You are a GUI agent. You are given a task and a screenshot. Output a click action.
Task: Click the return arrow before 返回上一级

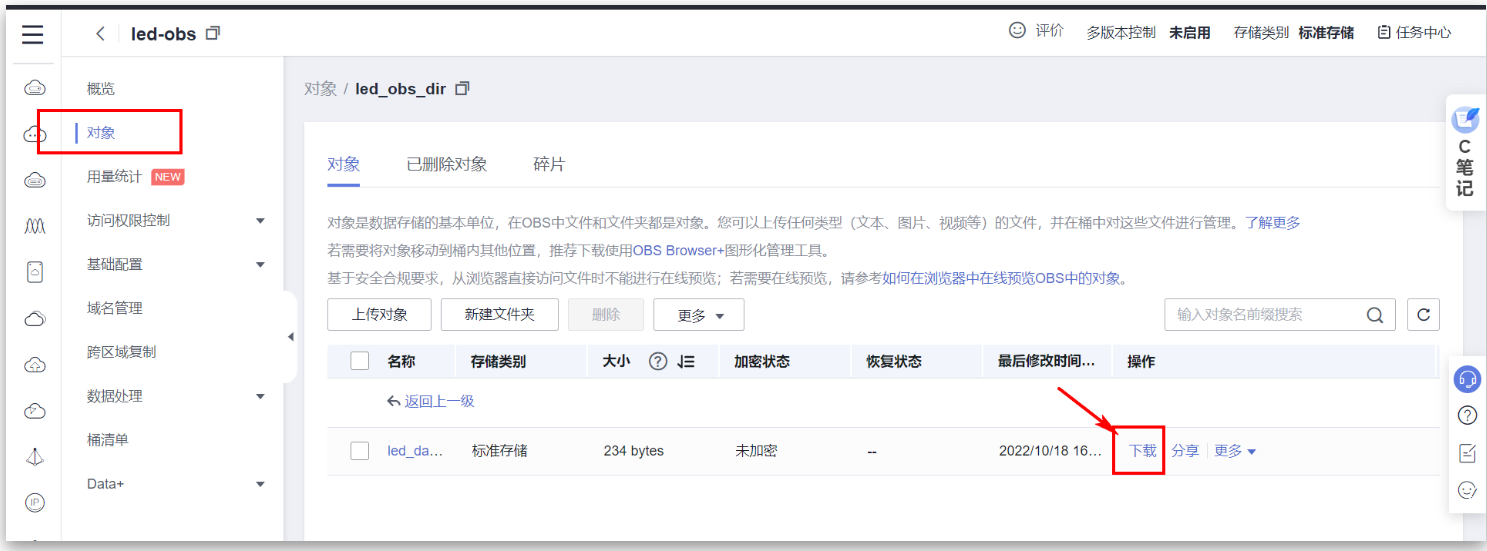393,401
